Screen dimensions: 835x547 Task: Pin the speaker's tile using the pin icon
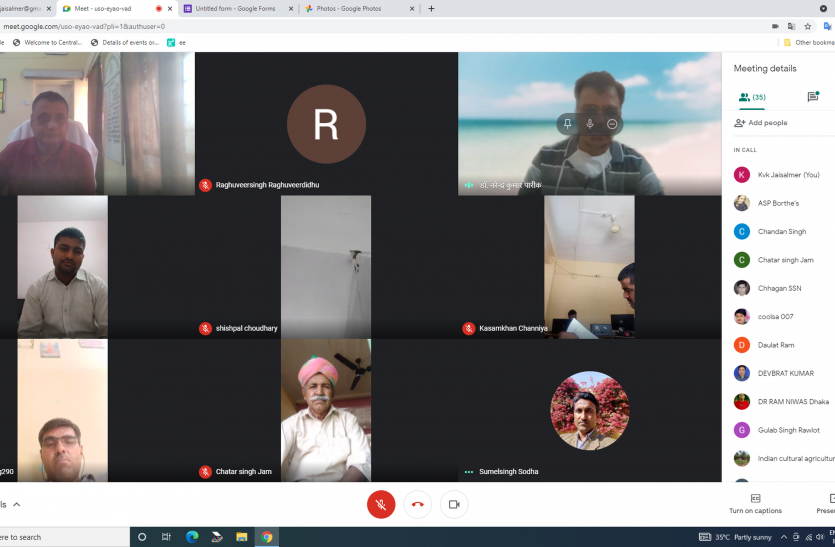click(567, 124)
